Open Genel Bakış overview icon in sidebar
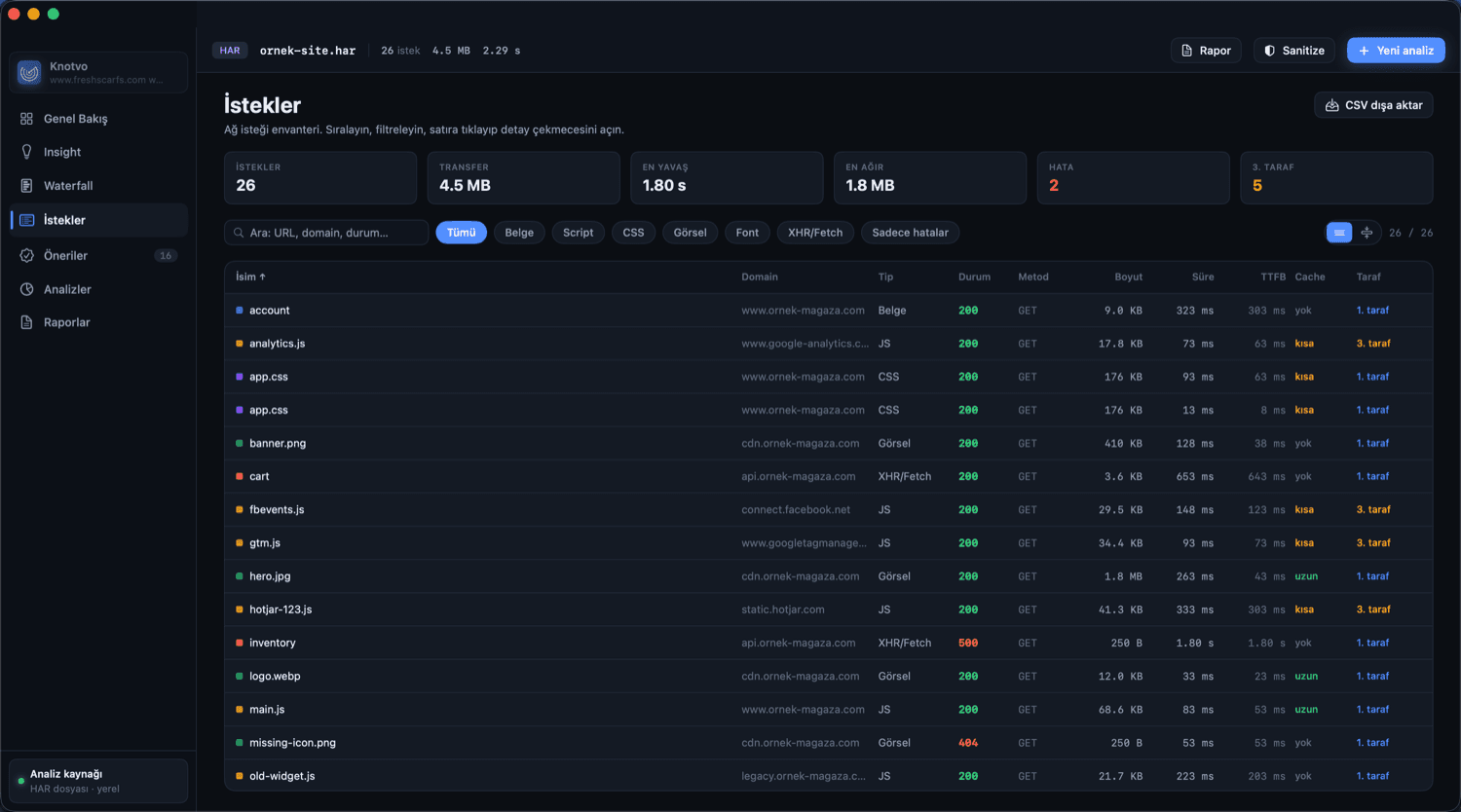Screen dimensions: 1461x812 (26, 119)
